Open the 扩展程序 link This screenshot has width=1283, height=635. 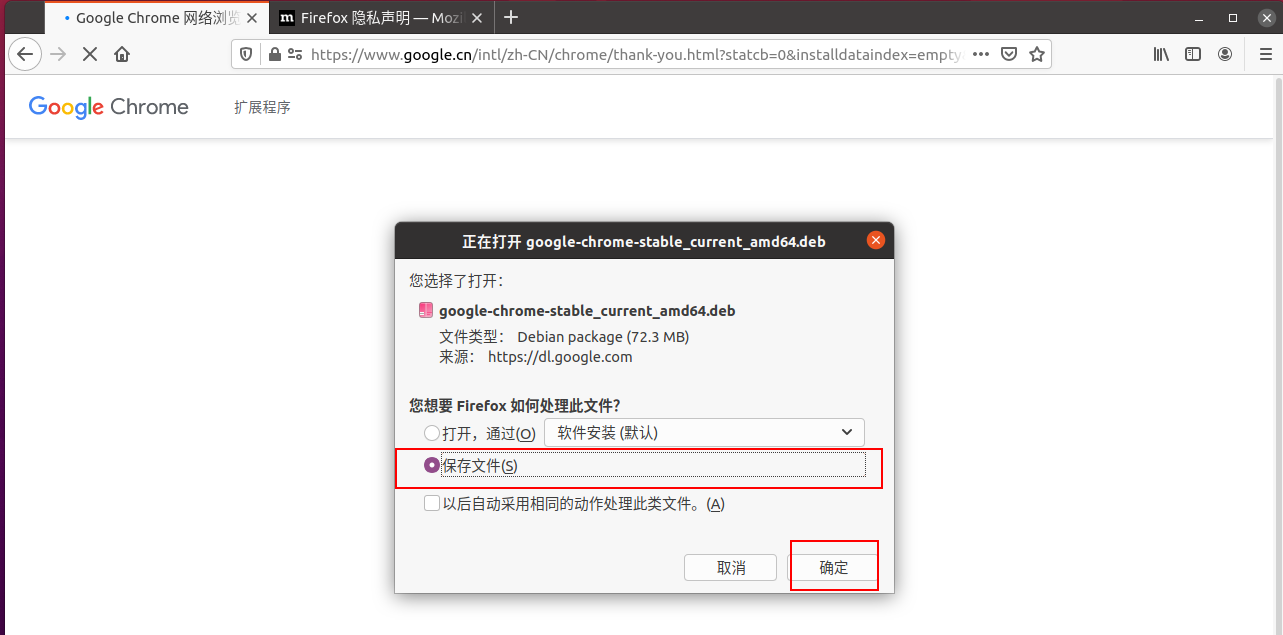point(262,107)
